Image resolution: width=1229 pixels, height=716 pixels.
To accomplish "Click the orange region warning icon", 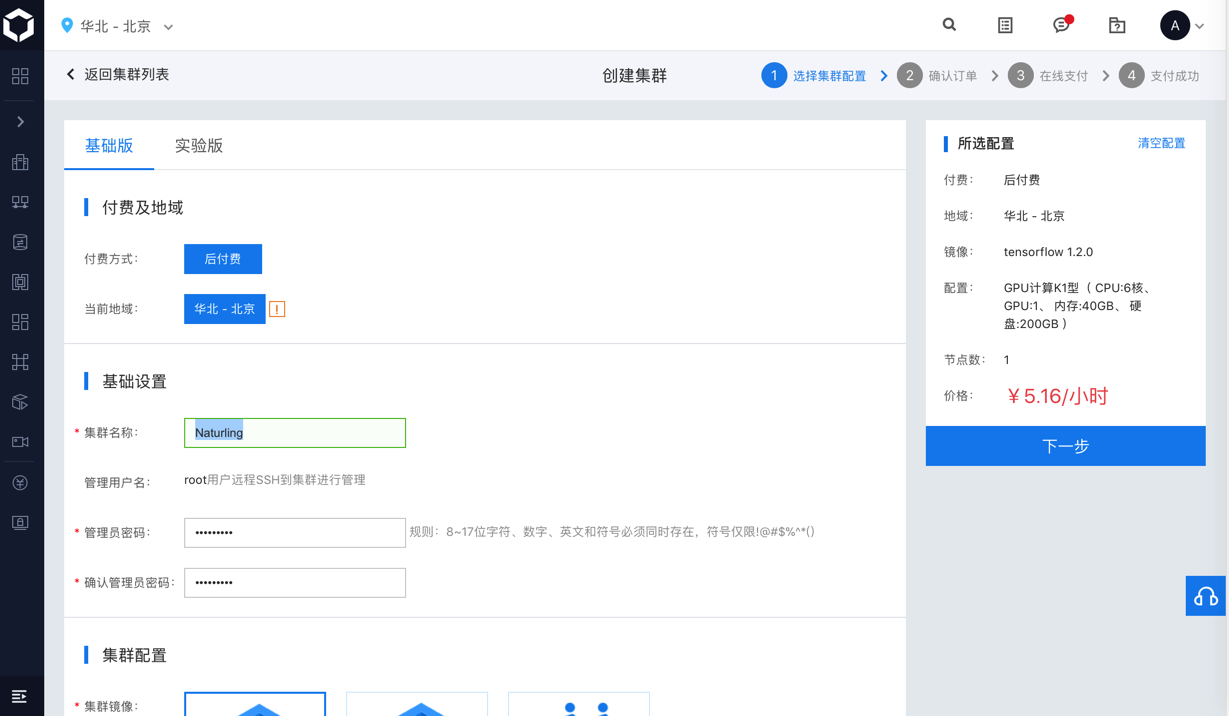I will [x=277, y=309].
